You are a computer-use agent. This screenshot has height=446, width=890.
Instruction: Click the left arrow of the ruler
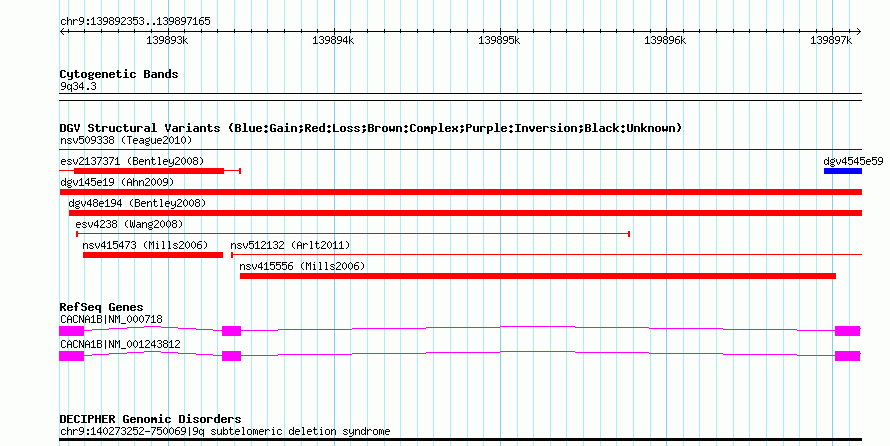pyautogui.click(x=62, y=32)
